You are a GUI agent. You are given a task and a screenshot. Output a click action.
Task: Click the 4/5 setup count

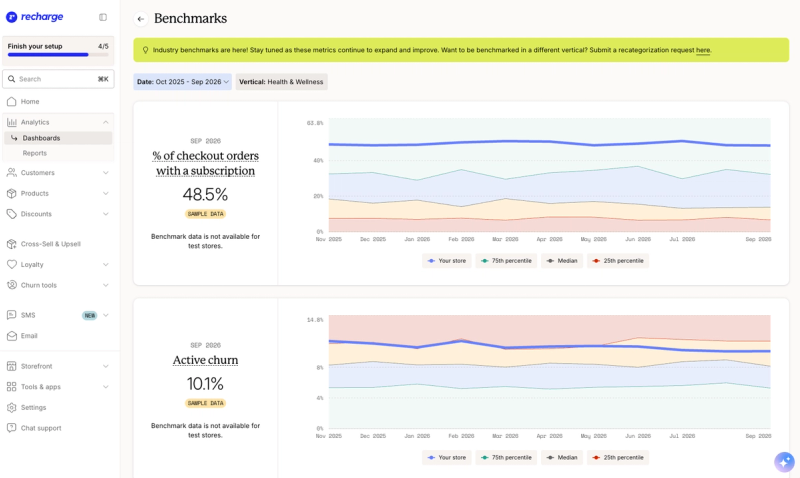click(103, 46)
